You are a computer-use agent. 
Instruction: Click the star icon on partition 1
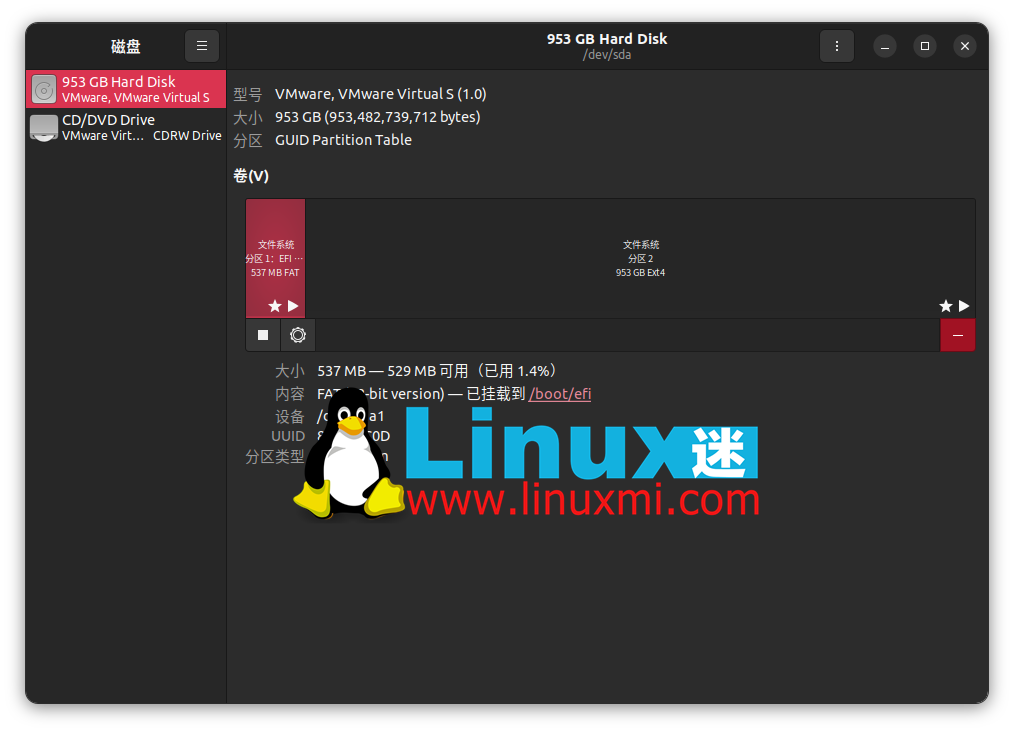click(x=274, y=306)
